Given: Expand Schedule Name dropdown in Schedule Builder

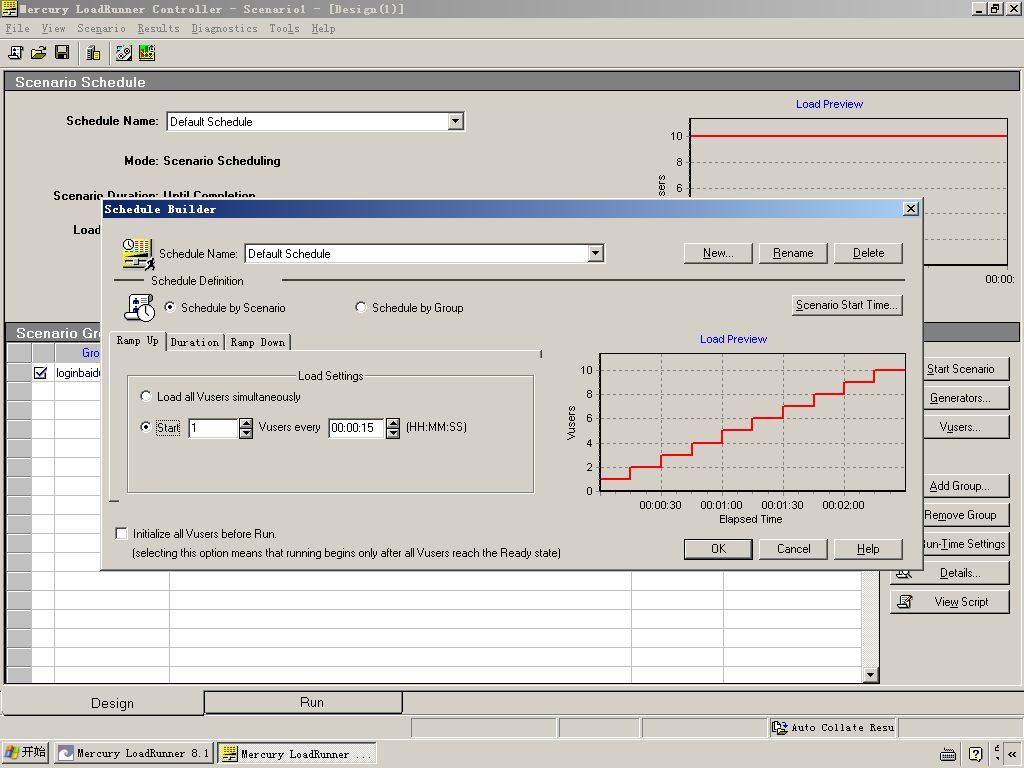Looking at the screenshot, I should click(595, 254).
